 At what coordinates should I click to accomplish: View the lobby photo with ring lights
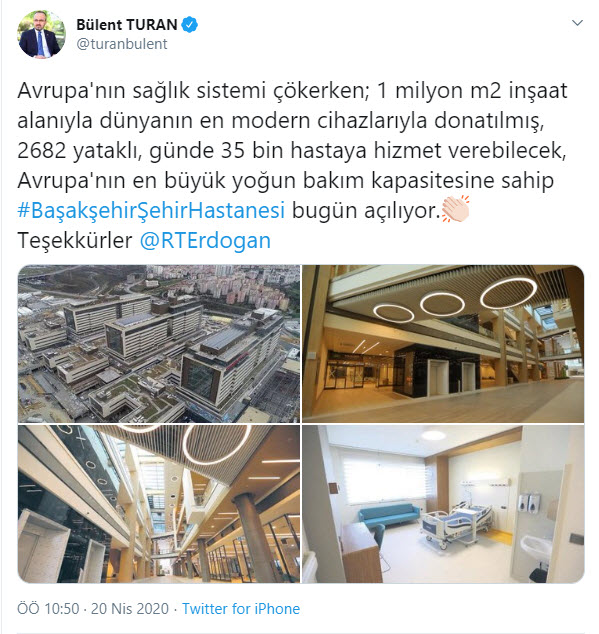[443, 344]
